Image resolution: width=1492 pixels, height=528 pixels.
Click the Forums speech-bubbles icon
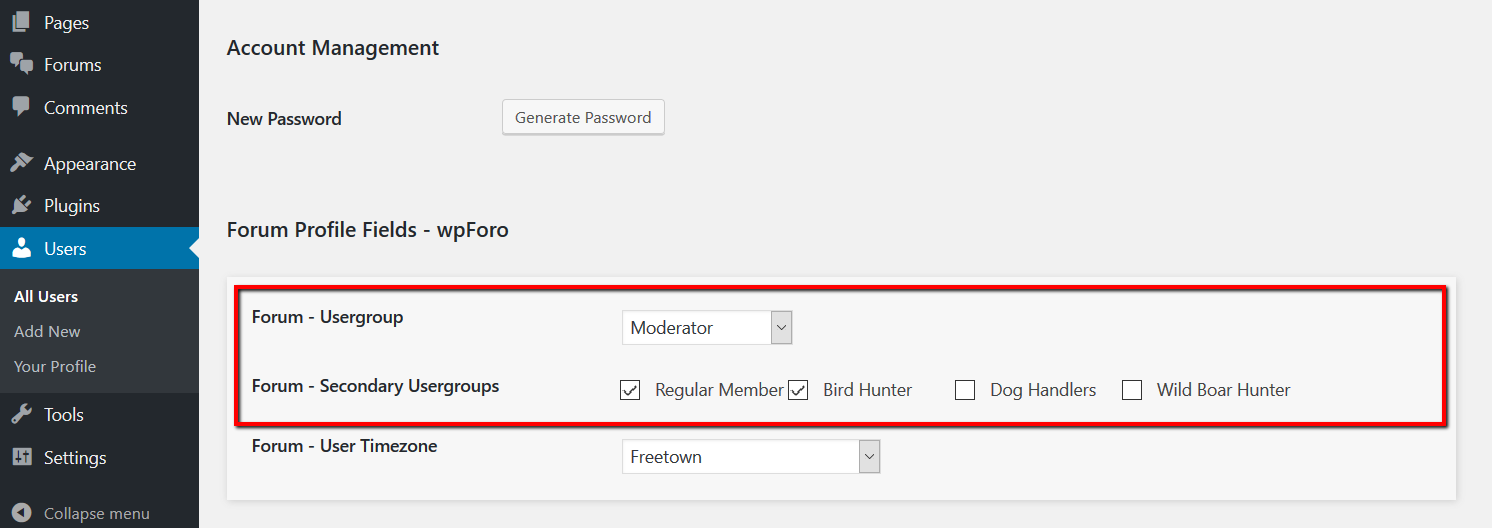(x=21, y=64)
